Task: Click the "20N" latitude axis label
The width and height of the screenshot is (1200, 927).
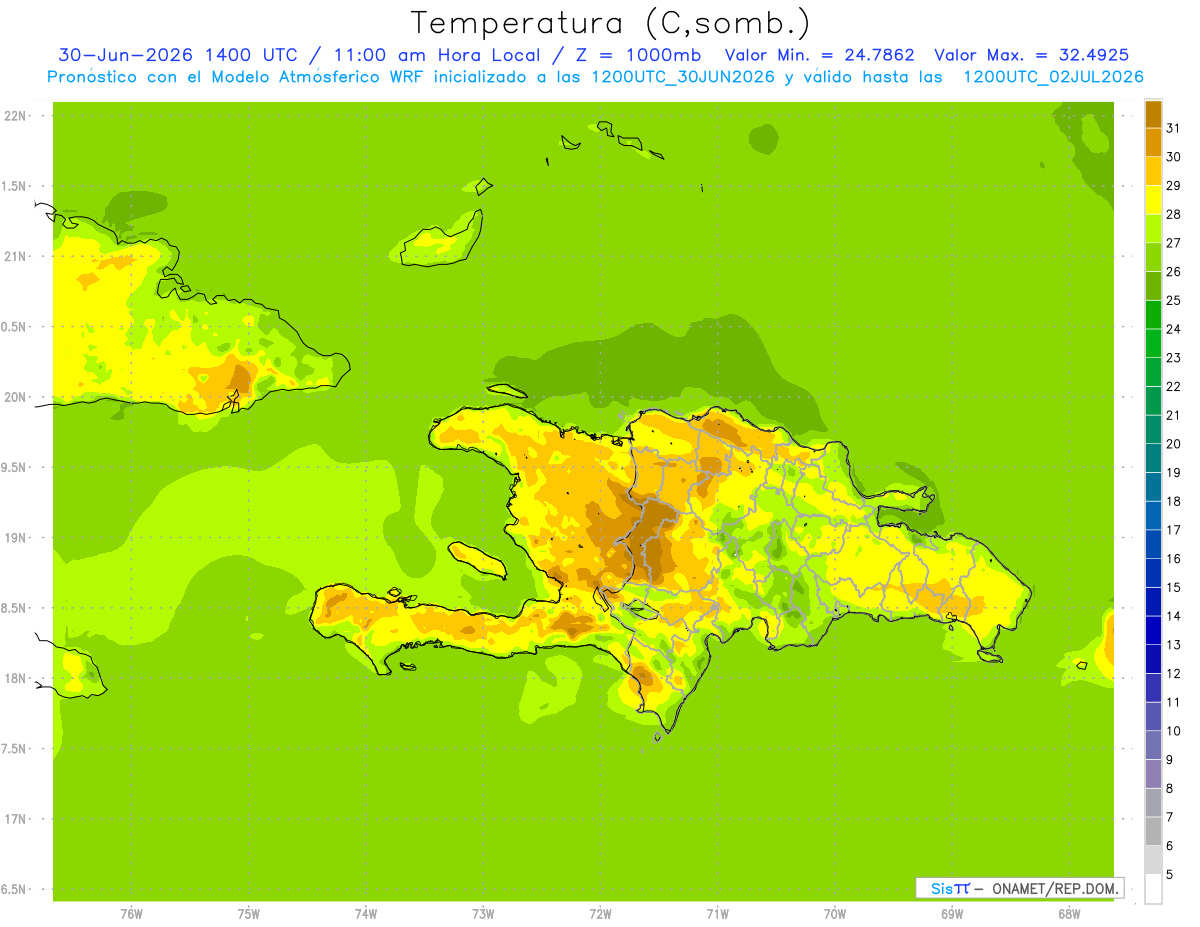Action: tap(14, 397)
